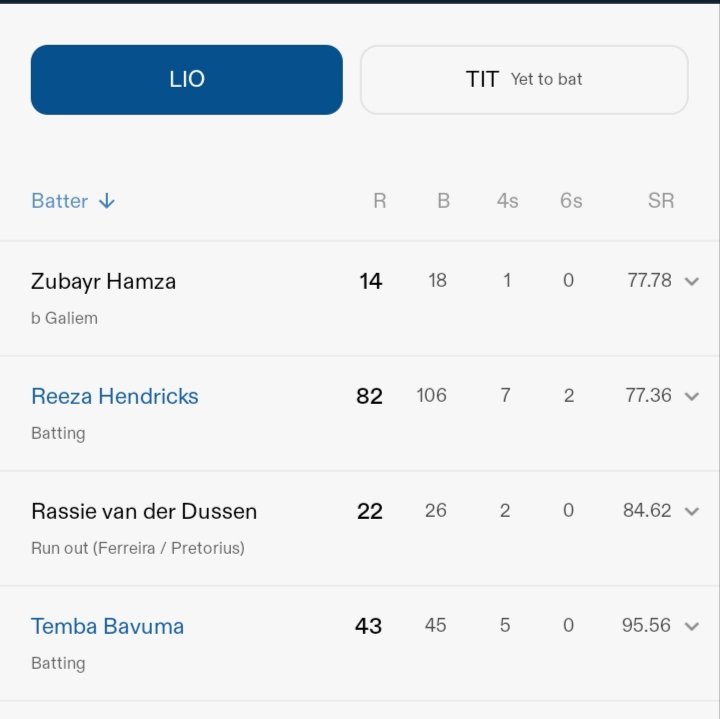The width and height of the screenshot is (720, 719).
Task: Expand Reeza Hendricks' details chevron
Action: click(691, 396)
